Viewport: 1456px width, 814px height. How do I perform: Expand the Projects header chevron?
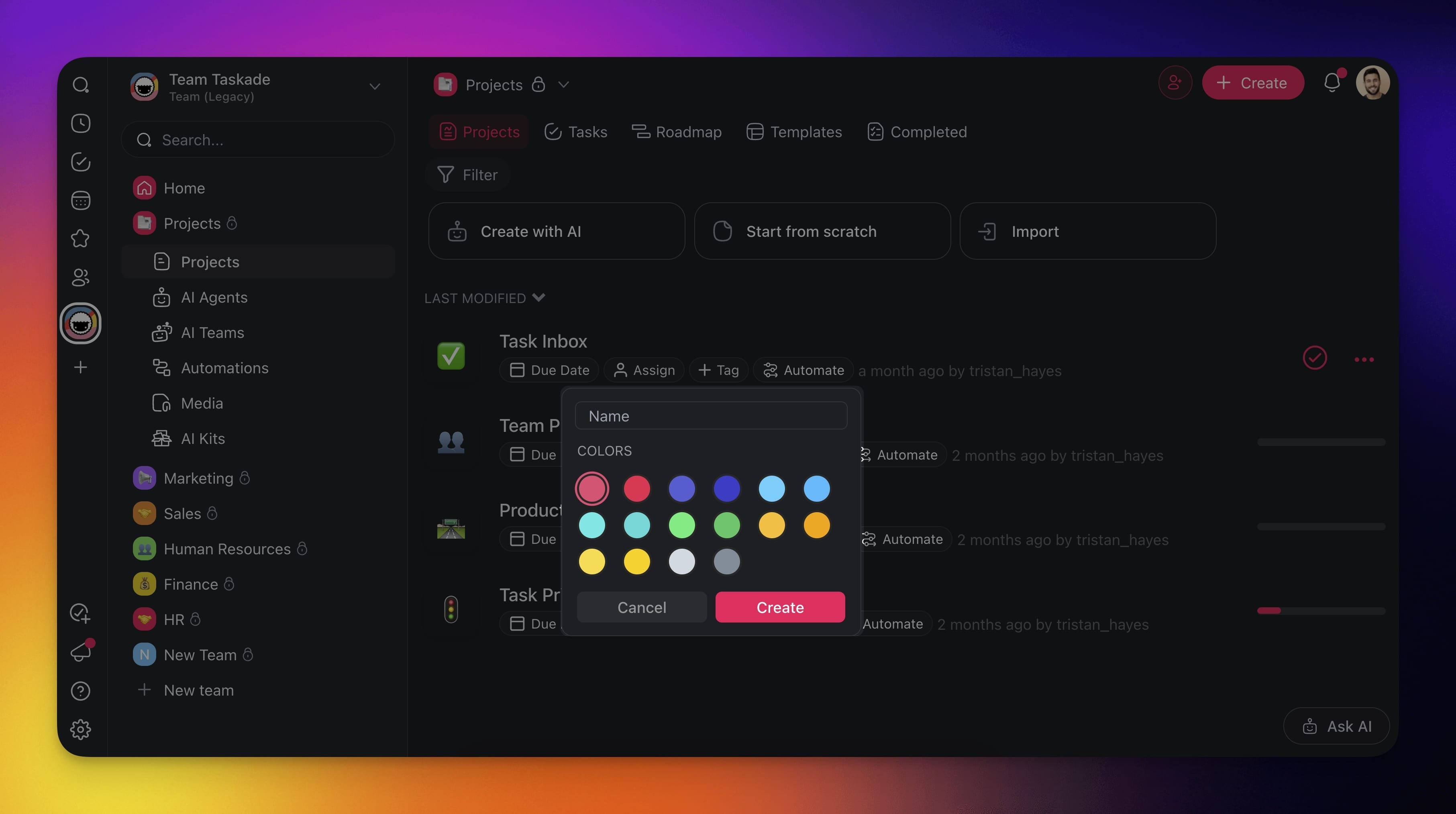[x=563, y=85]
